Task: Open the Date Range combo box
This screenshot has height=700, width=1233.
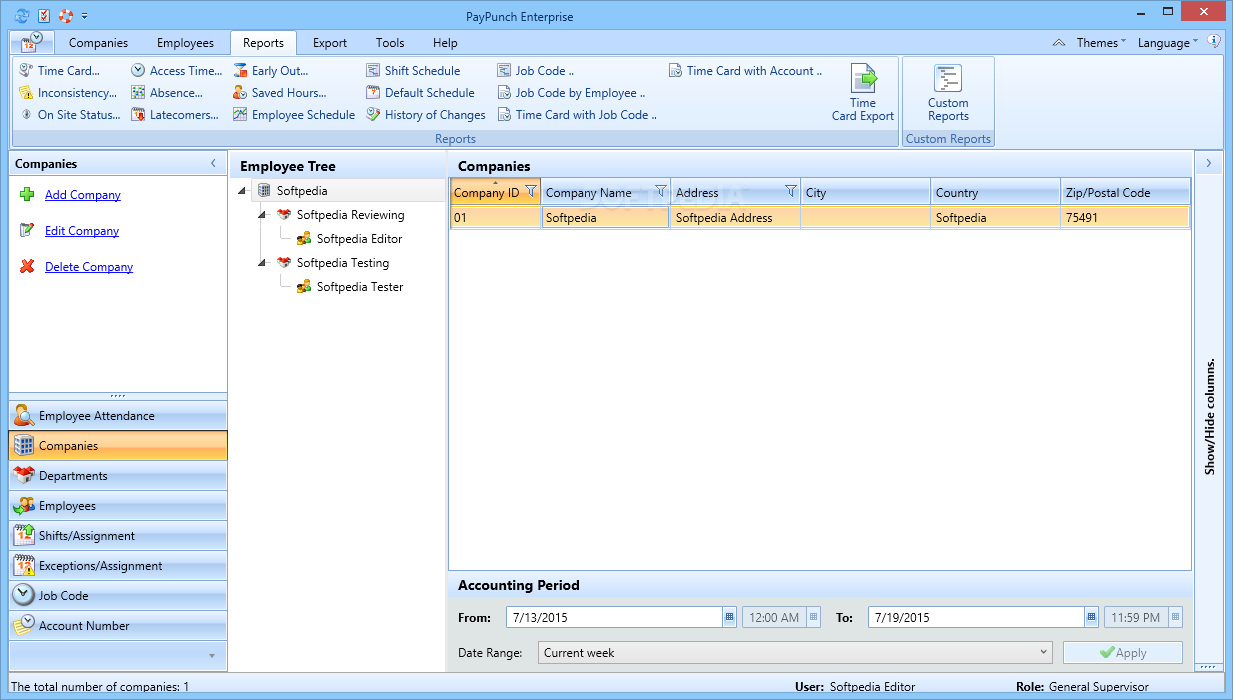Action: coord(795,653)
